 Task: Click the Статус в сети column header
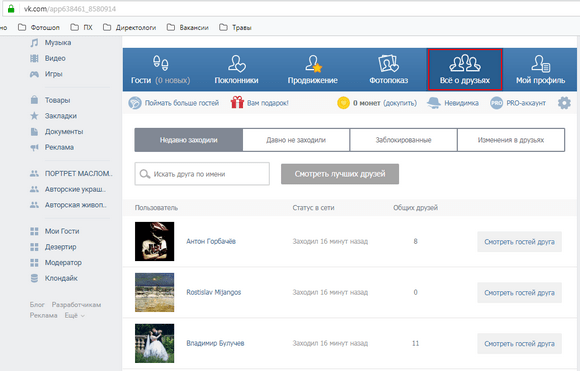click(x=313, y=208)
